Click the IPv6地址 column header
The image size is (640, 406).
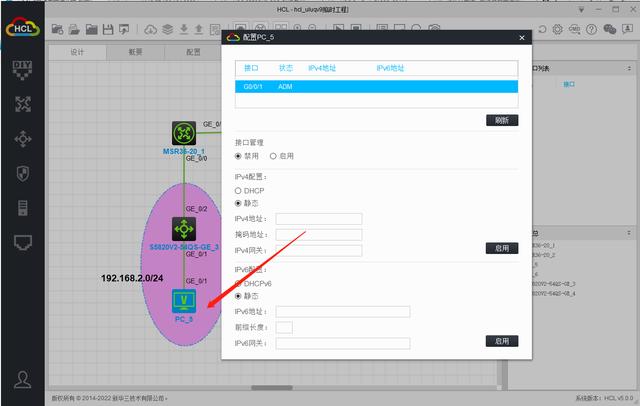pos(390,68)
